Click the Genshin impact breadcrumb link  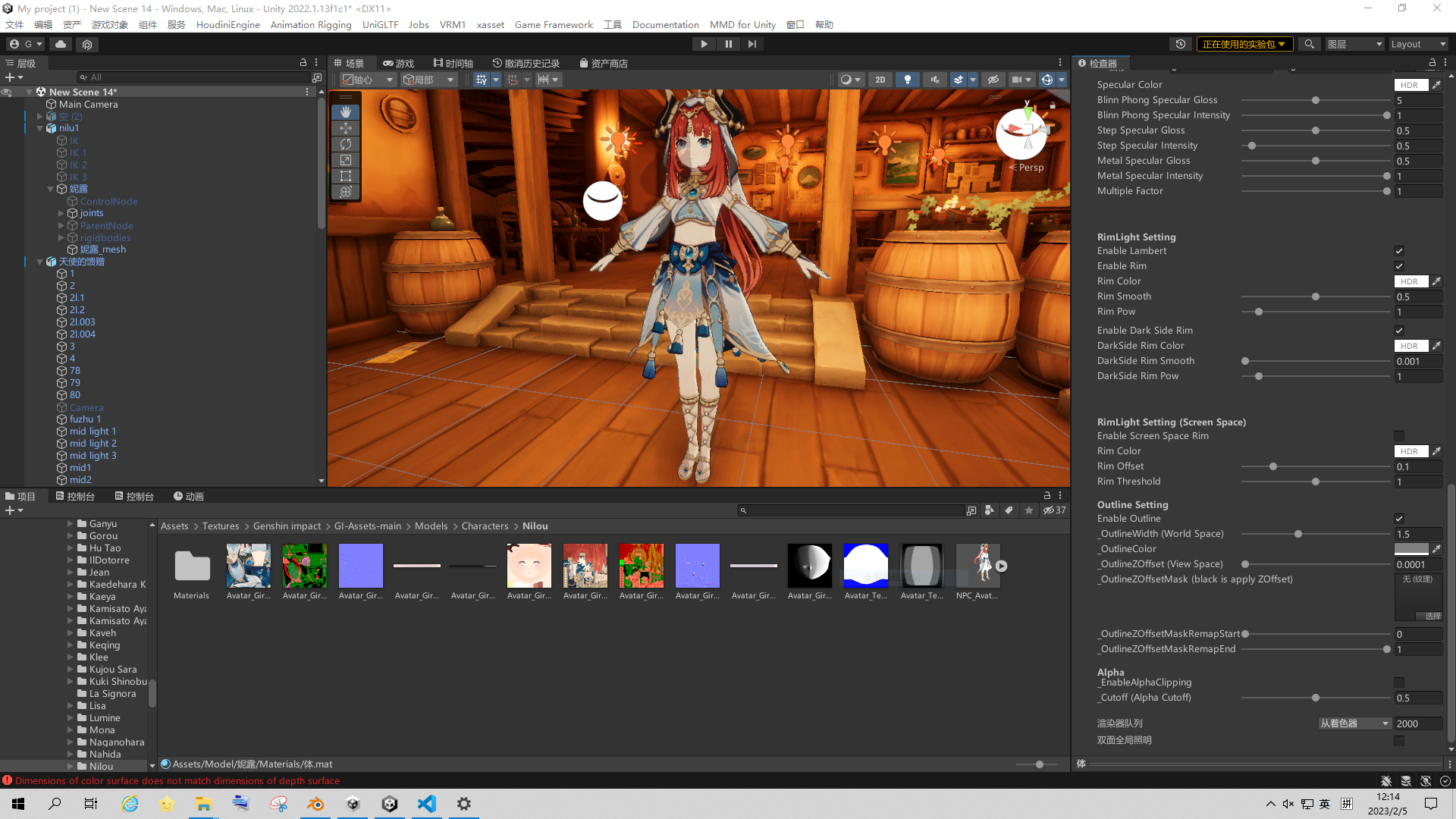[287, 526]
